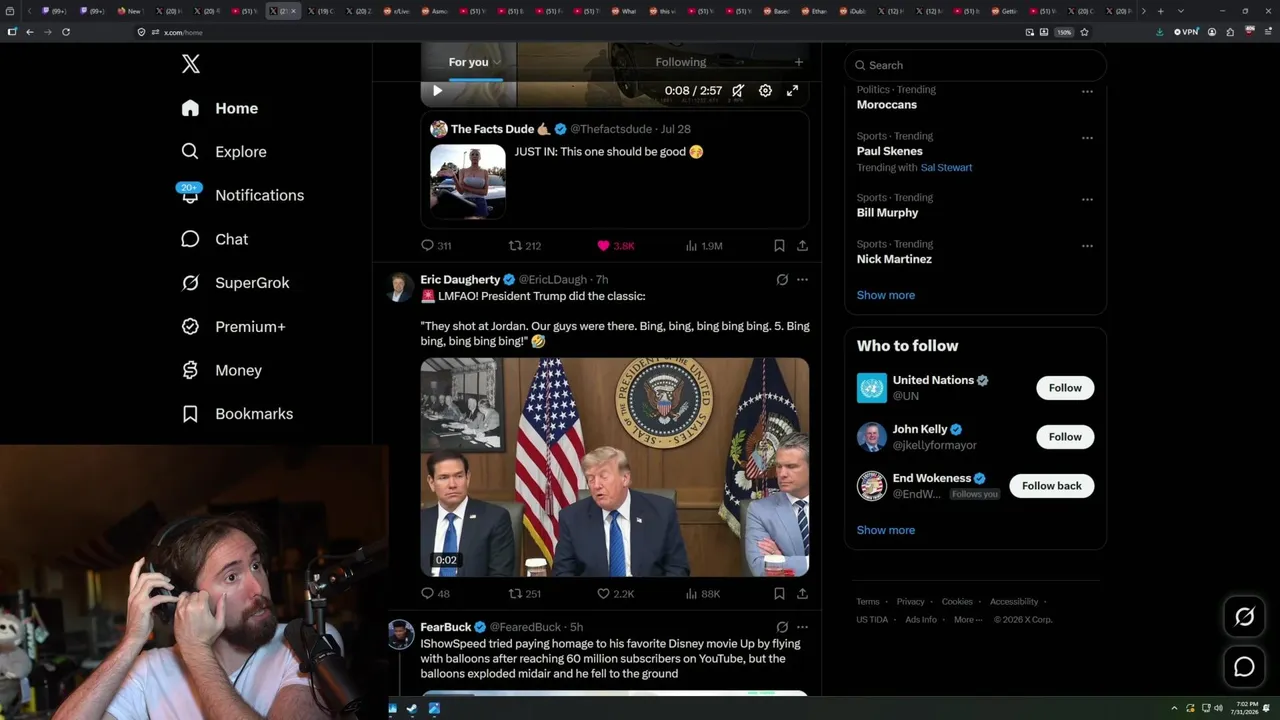Toggle the browser VPN
Viewport: 1280px width, 720px height.
click(1186, 32)
